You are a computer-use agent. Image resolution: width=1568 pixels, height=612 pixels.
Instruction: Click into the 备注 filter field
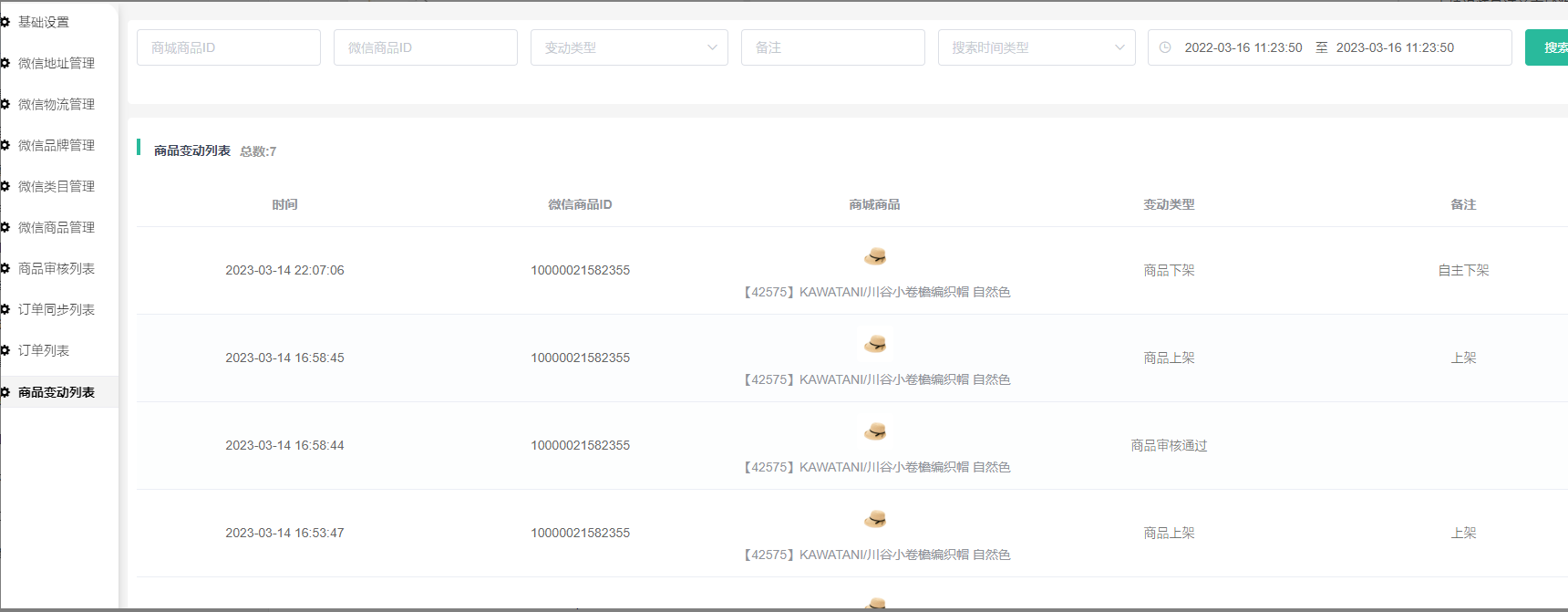pos(832,47)
